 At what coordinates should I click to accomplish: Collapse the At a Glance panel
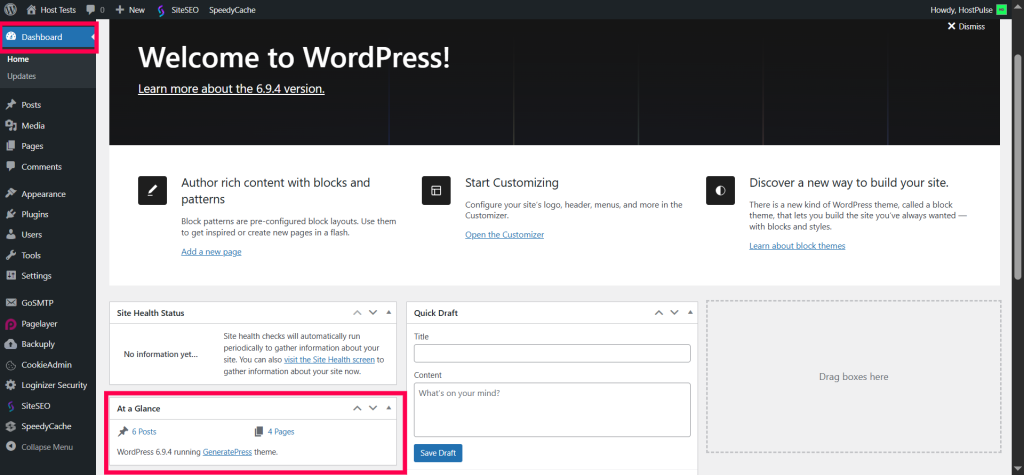click(x=389, y=408)
